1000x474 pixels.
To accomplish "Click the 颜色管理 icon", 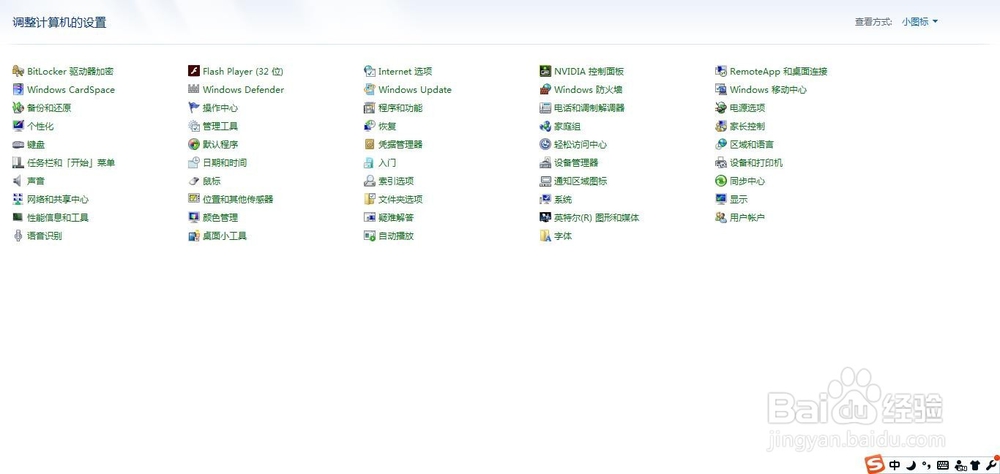I will tap(194, 218).
